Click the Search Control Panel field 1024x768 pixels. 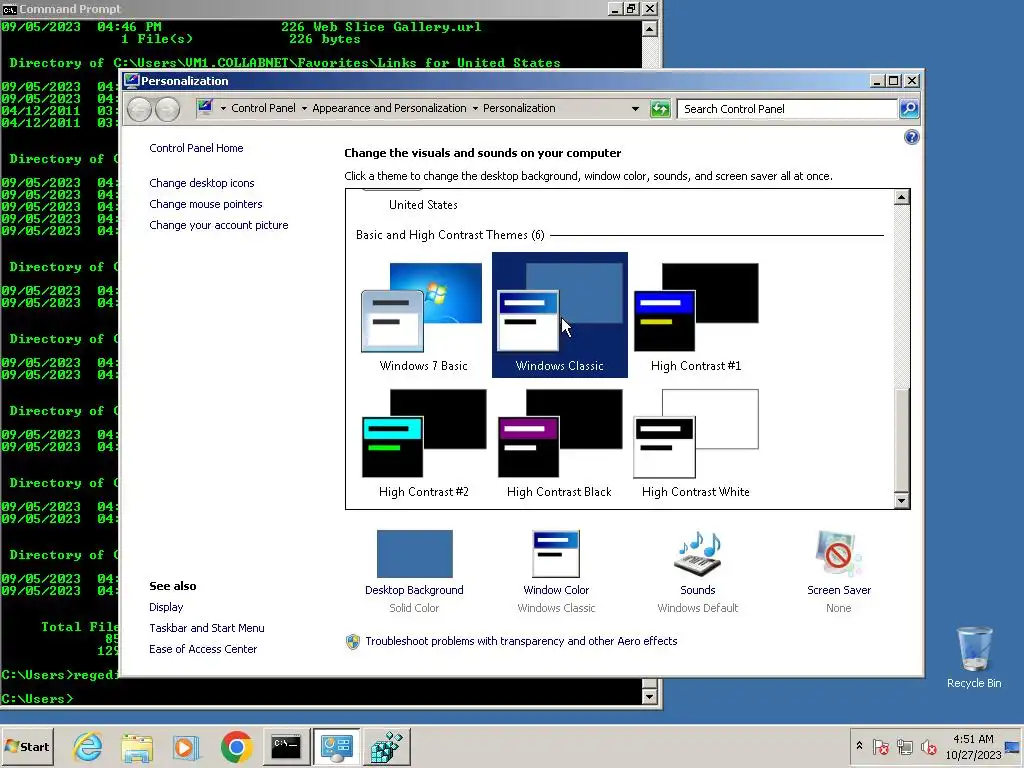tap(787, 109)
